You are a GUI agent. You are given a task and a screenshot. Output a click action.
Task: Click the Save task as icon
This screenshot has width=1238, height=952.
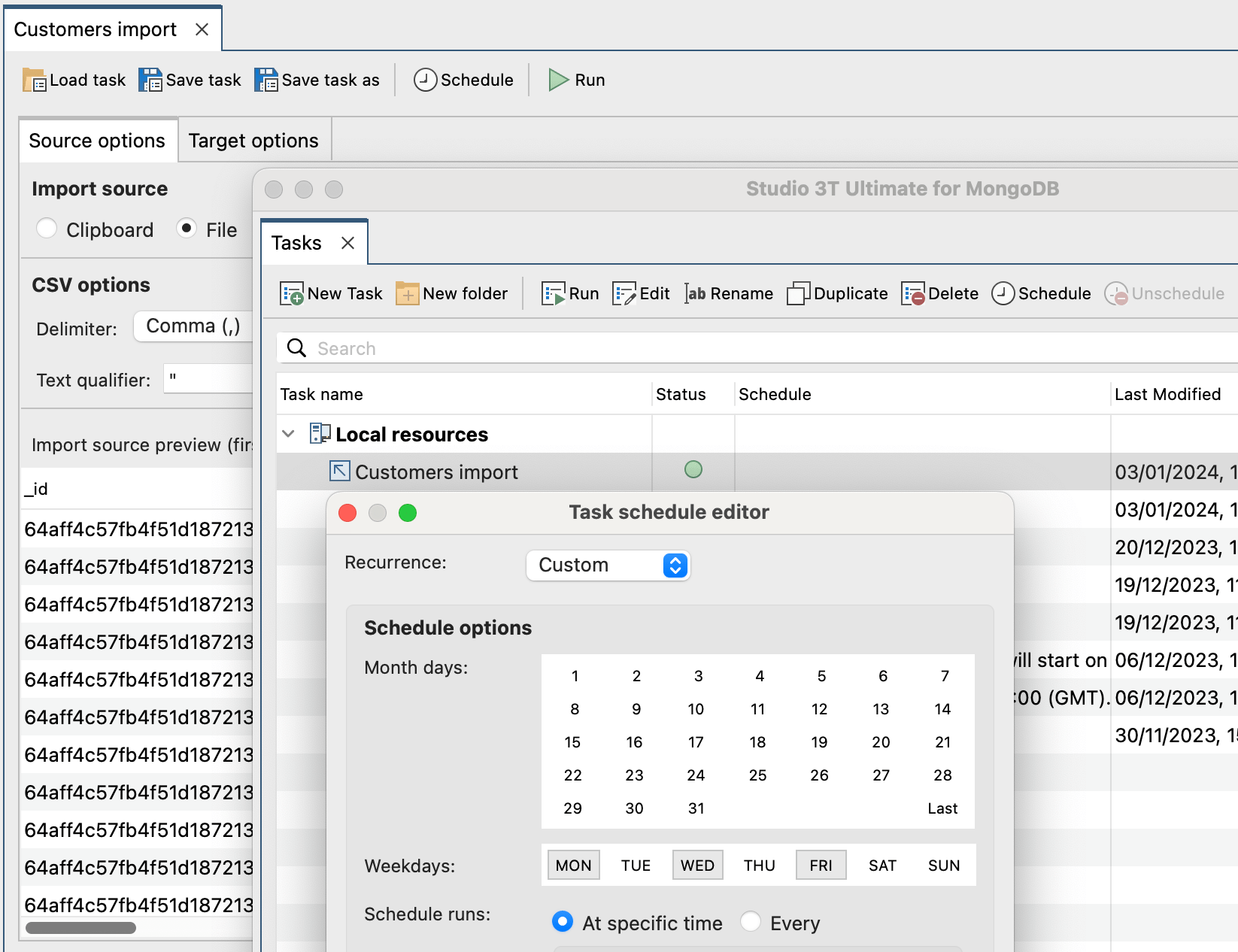266,80
